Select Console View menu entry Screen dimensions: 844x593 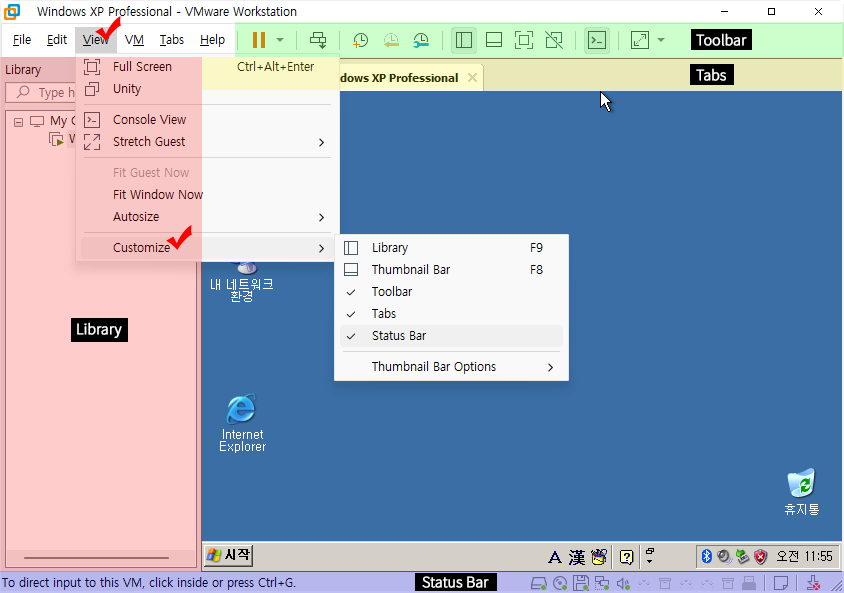click(x=207, y=119)
